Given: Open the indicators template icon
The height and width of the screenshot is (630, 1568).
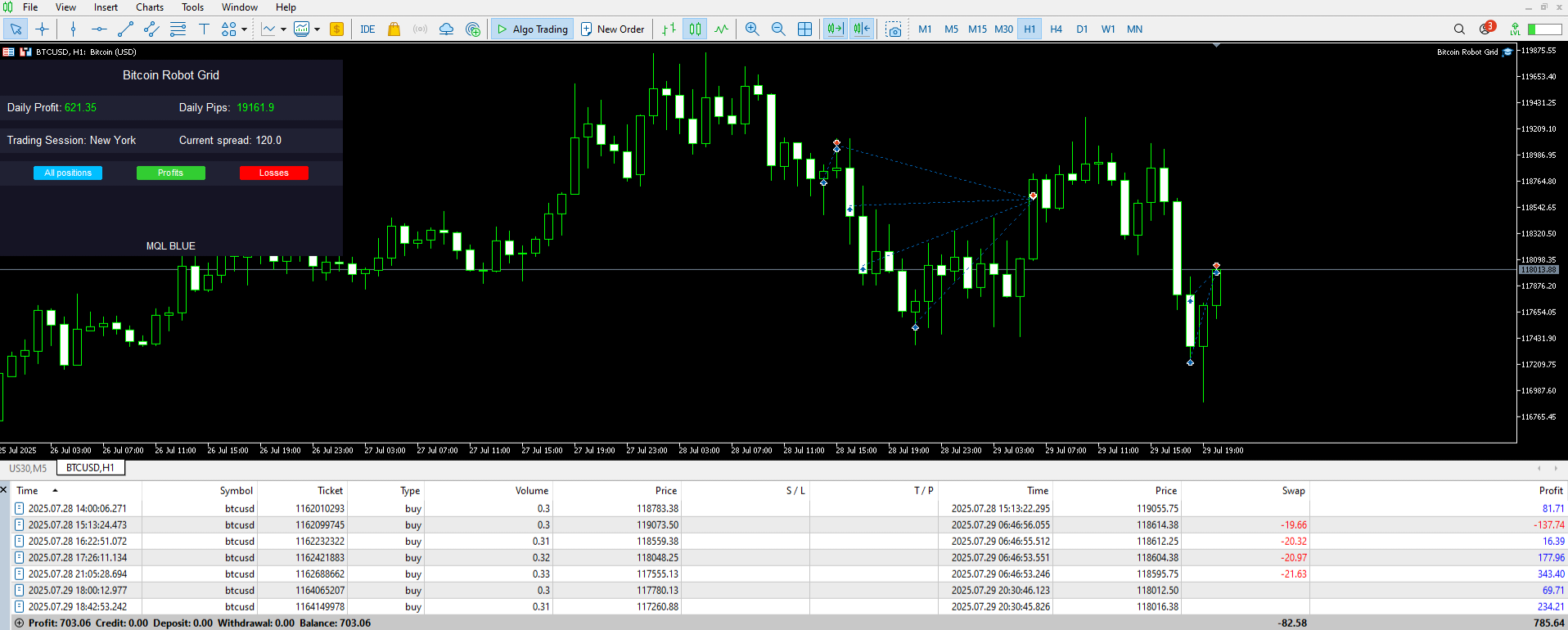Looking at the screenshot, I should (x=302, y=29).
